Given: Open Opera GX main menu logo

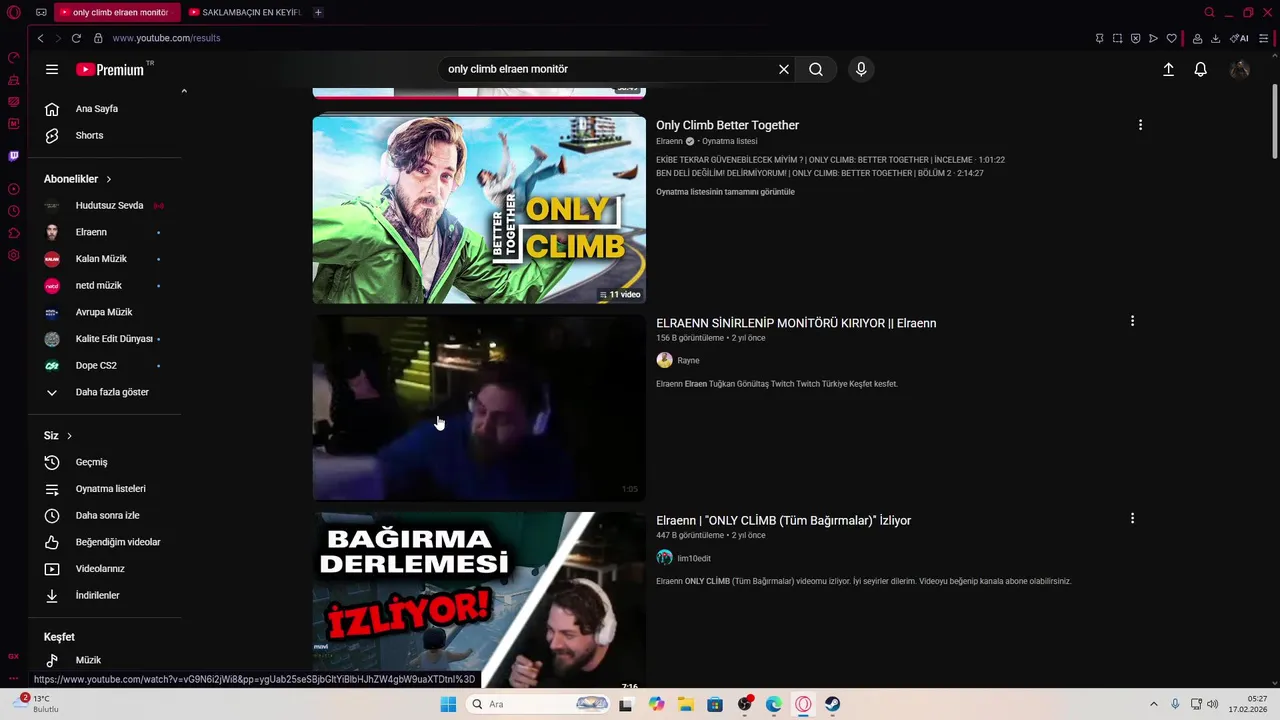Looking at the screenshot, I should pos(13,12).
